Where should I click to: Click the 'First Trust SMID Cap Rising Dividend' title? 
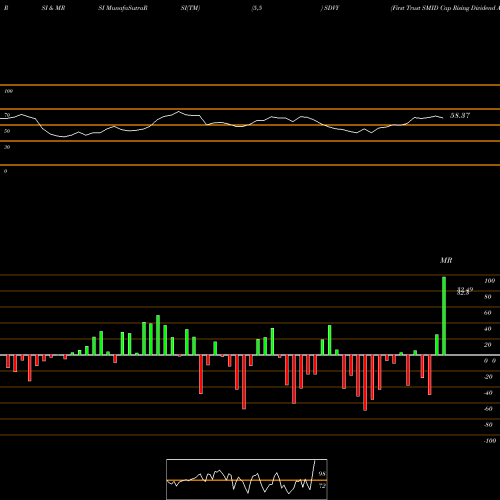click(x=445, y=8)
